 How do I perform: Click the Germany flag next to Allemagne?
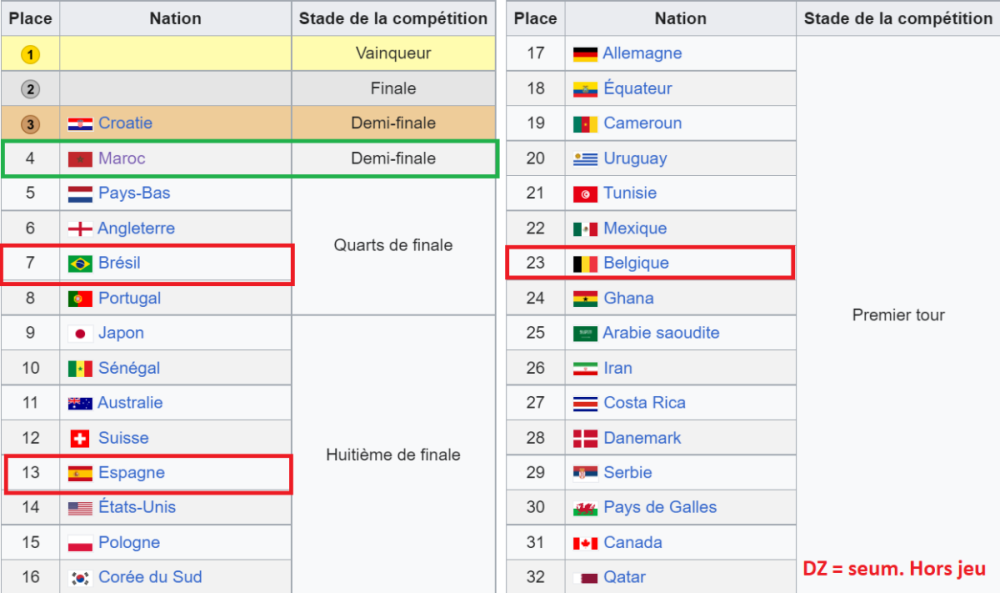tap(585, 54)
